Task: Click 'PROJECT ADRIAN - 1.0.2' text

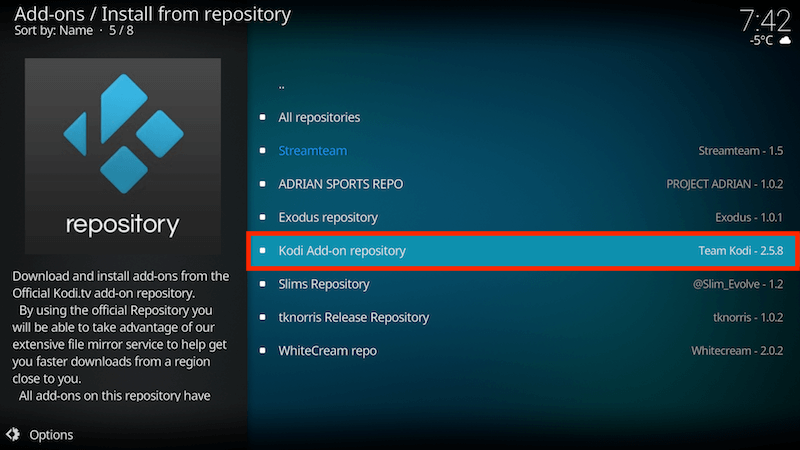Action: [724, 184]
